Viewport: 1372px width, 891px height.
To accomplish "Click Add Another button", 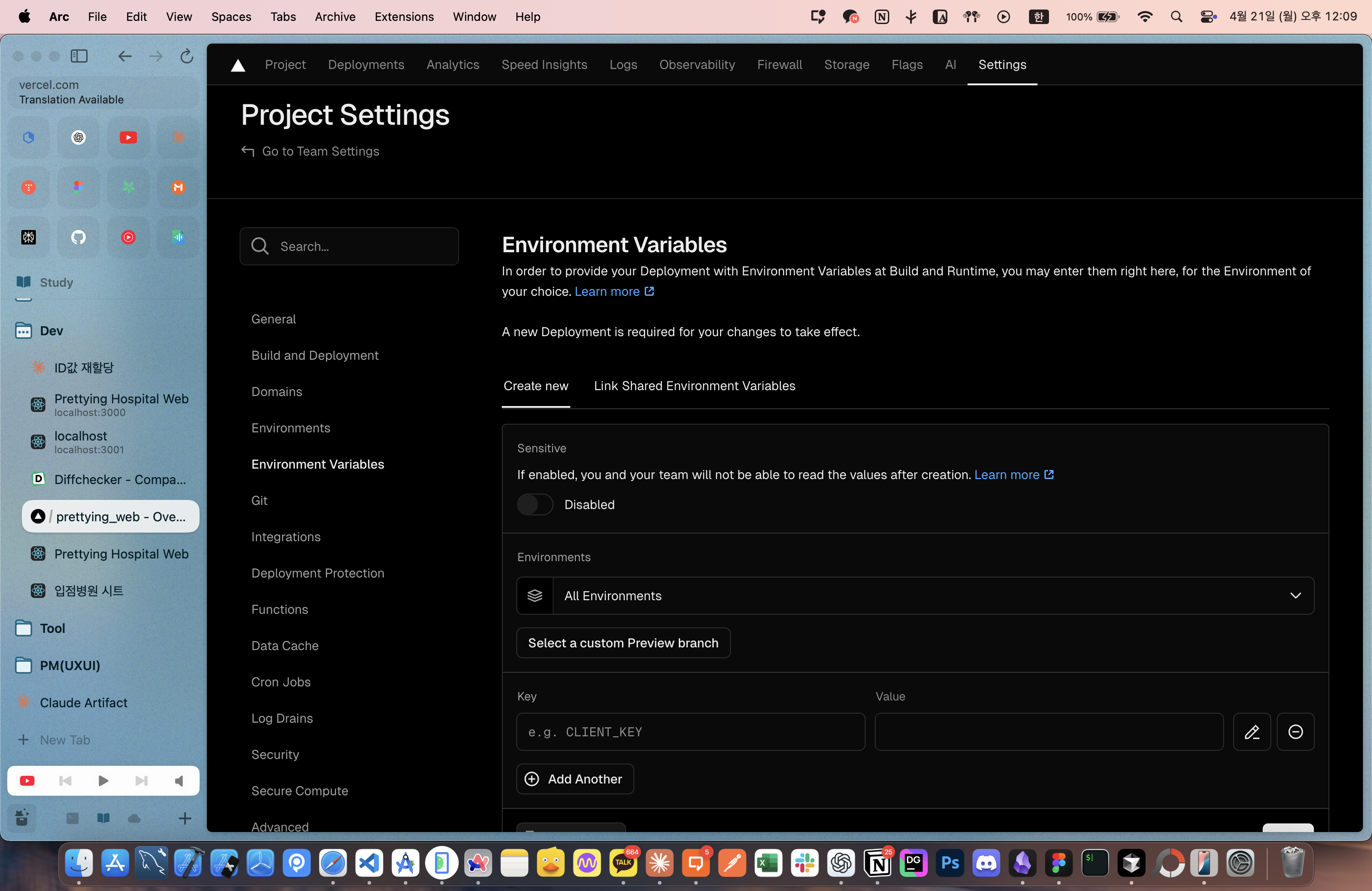I will click(575, 778).
